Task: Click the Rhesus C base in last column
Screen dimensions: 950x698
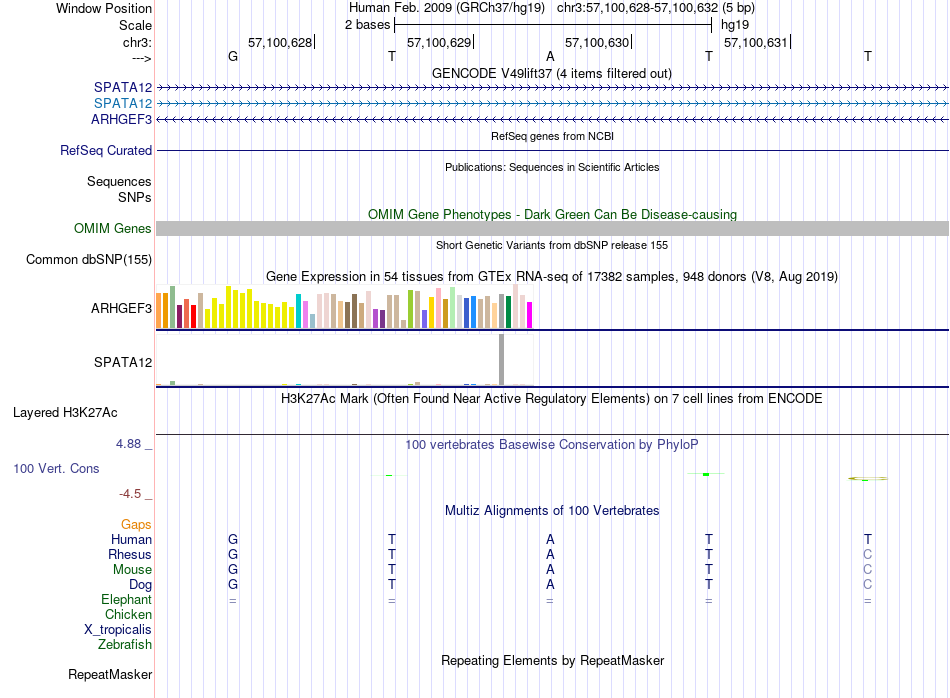Action: (x=868, y=554)
